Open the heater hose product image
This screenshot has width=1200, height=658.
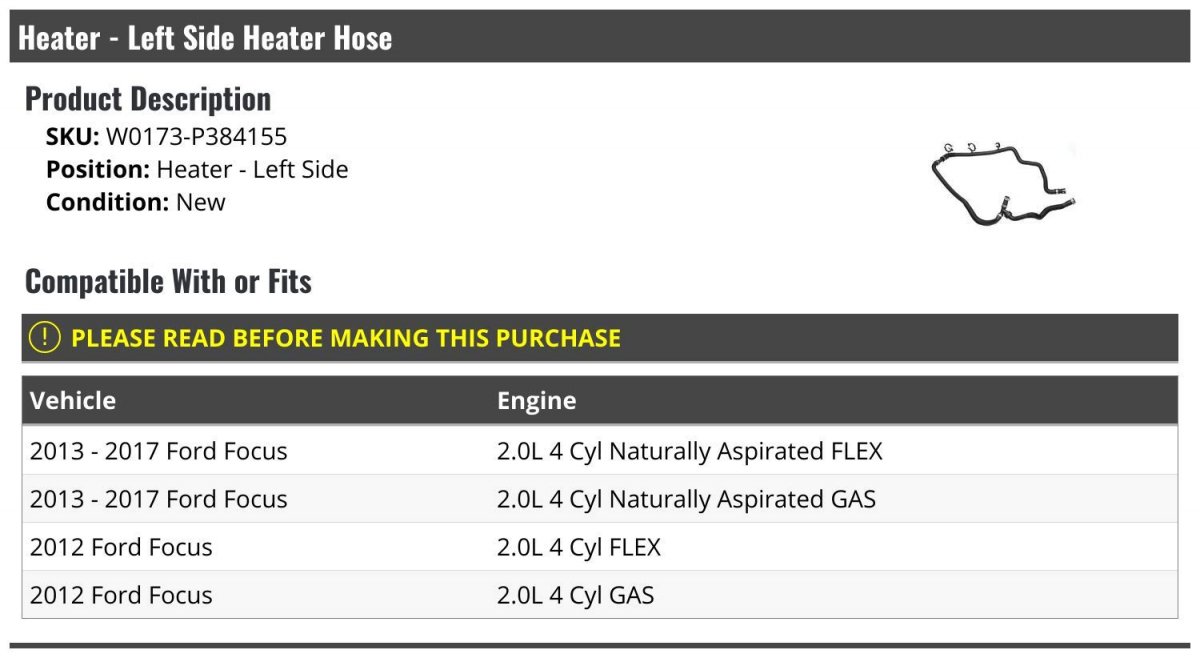click(x=1003, y=183)
